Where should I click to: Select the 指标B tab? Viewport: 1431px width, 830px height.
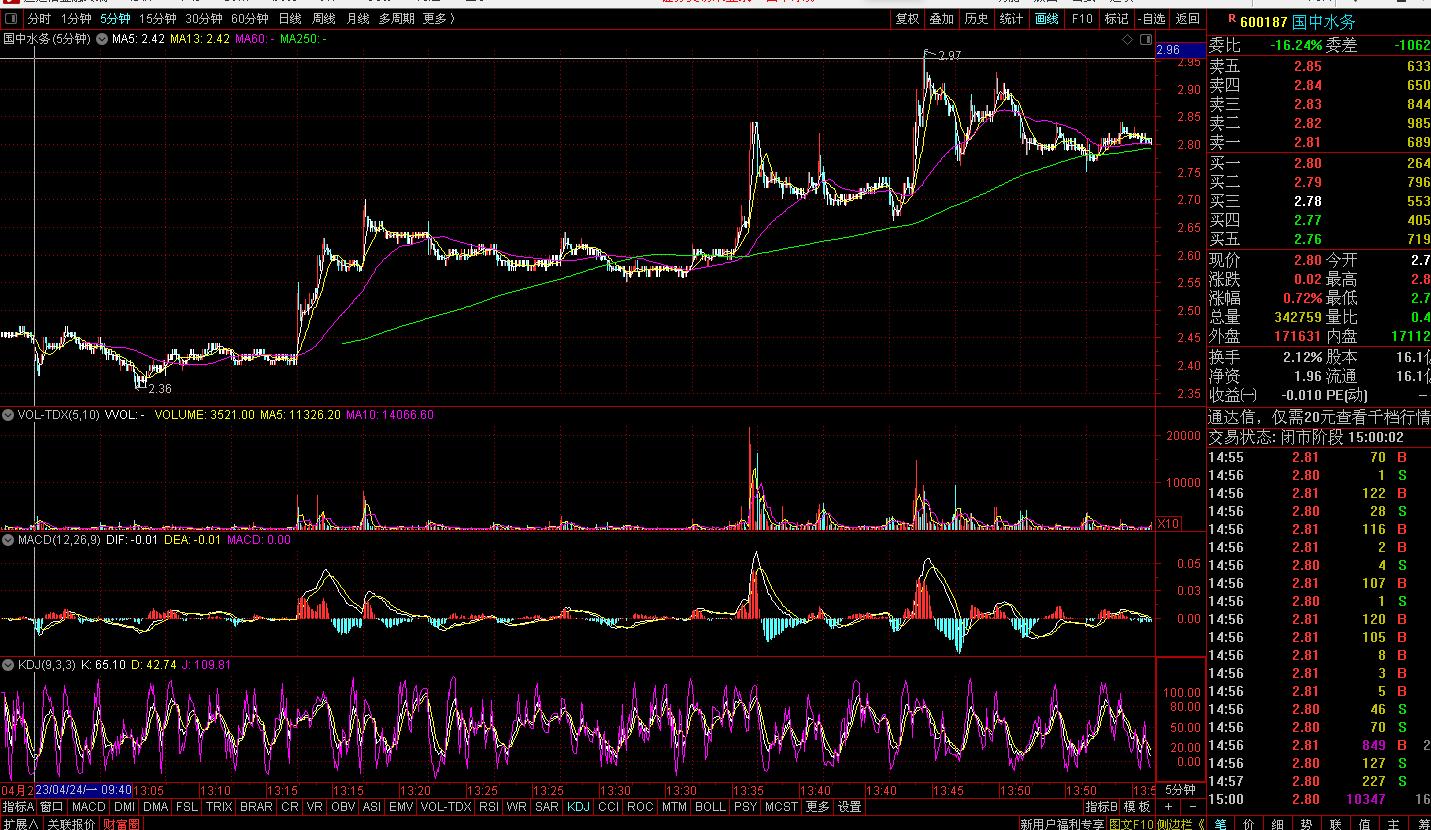(x=1102, y=806)
